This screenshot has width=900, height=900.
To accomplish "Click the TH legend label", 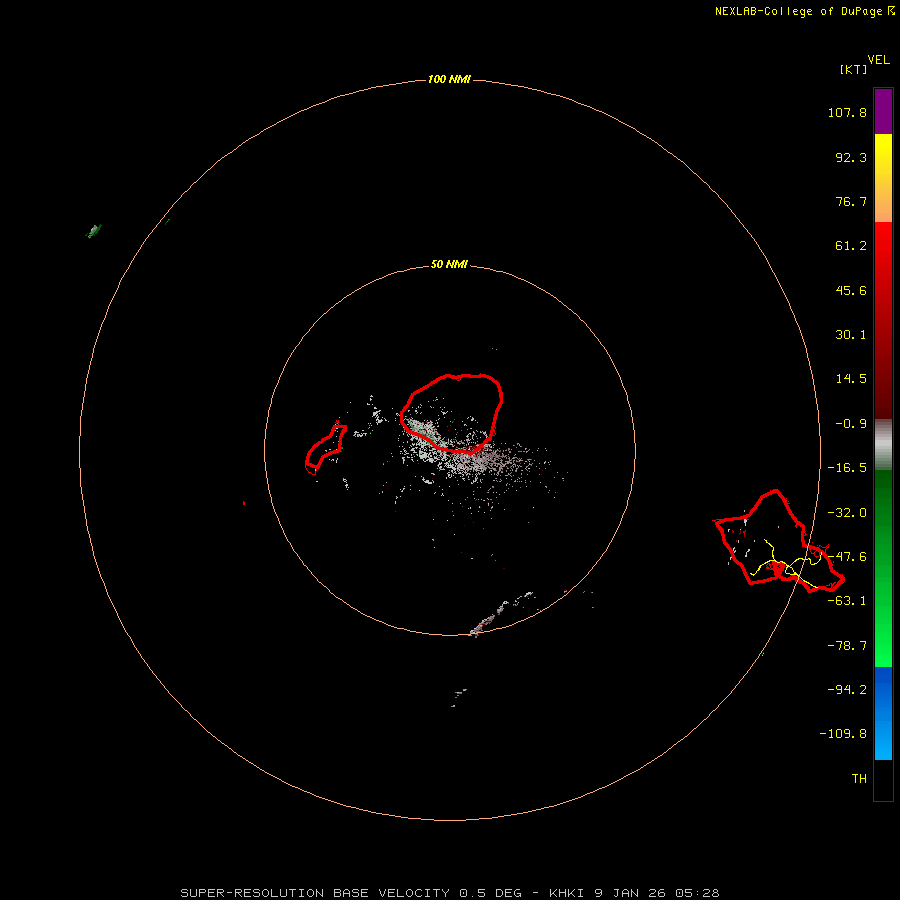I will [859, 779].
